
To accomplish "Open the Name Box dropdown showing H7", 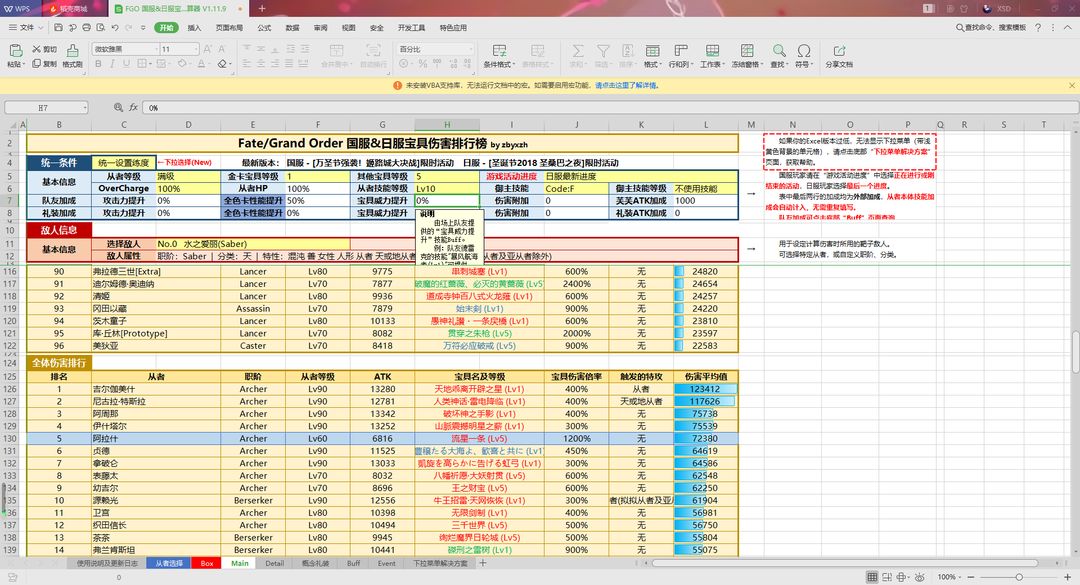I will (85, 107).
